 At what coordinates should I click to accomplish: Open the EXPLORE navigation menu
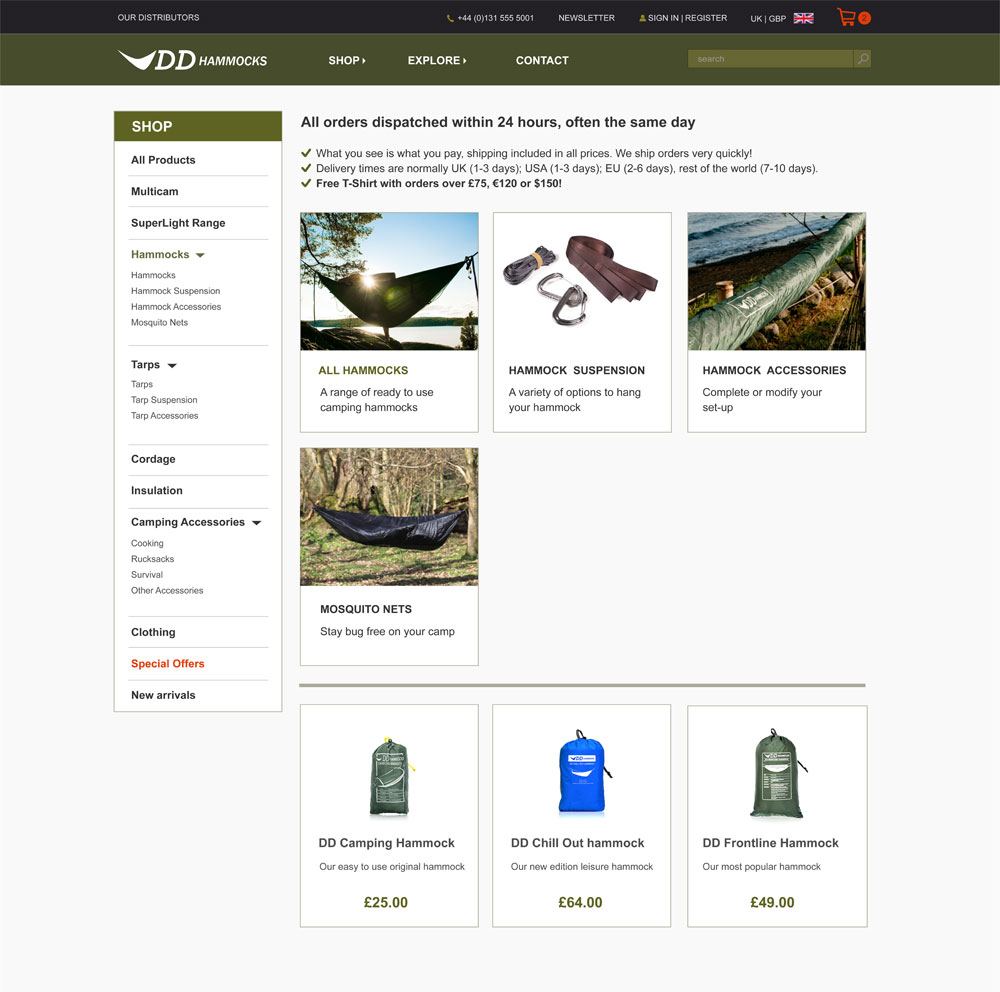[437, 60]
